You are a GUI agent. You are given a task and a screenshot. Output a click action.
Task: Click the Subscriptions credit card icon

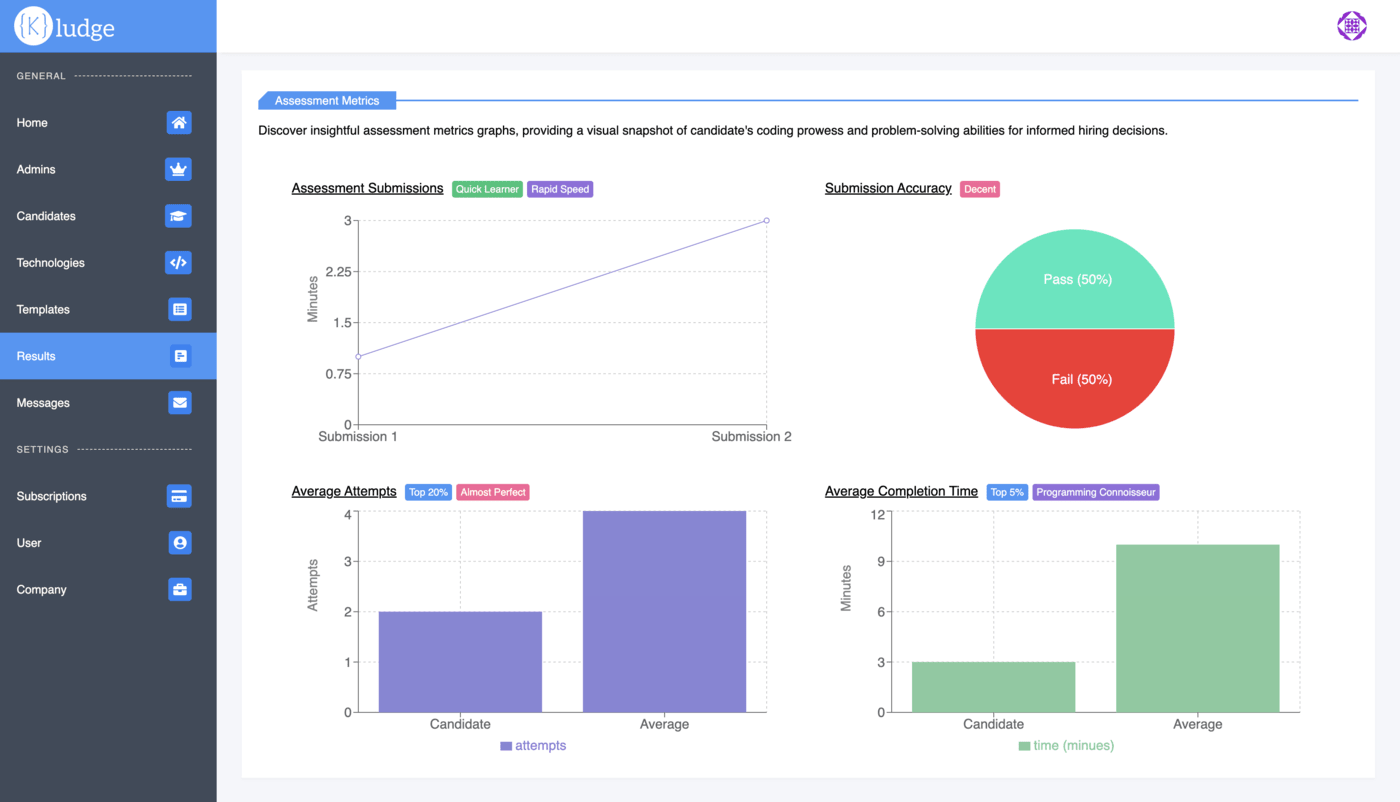coord(179,496)
